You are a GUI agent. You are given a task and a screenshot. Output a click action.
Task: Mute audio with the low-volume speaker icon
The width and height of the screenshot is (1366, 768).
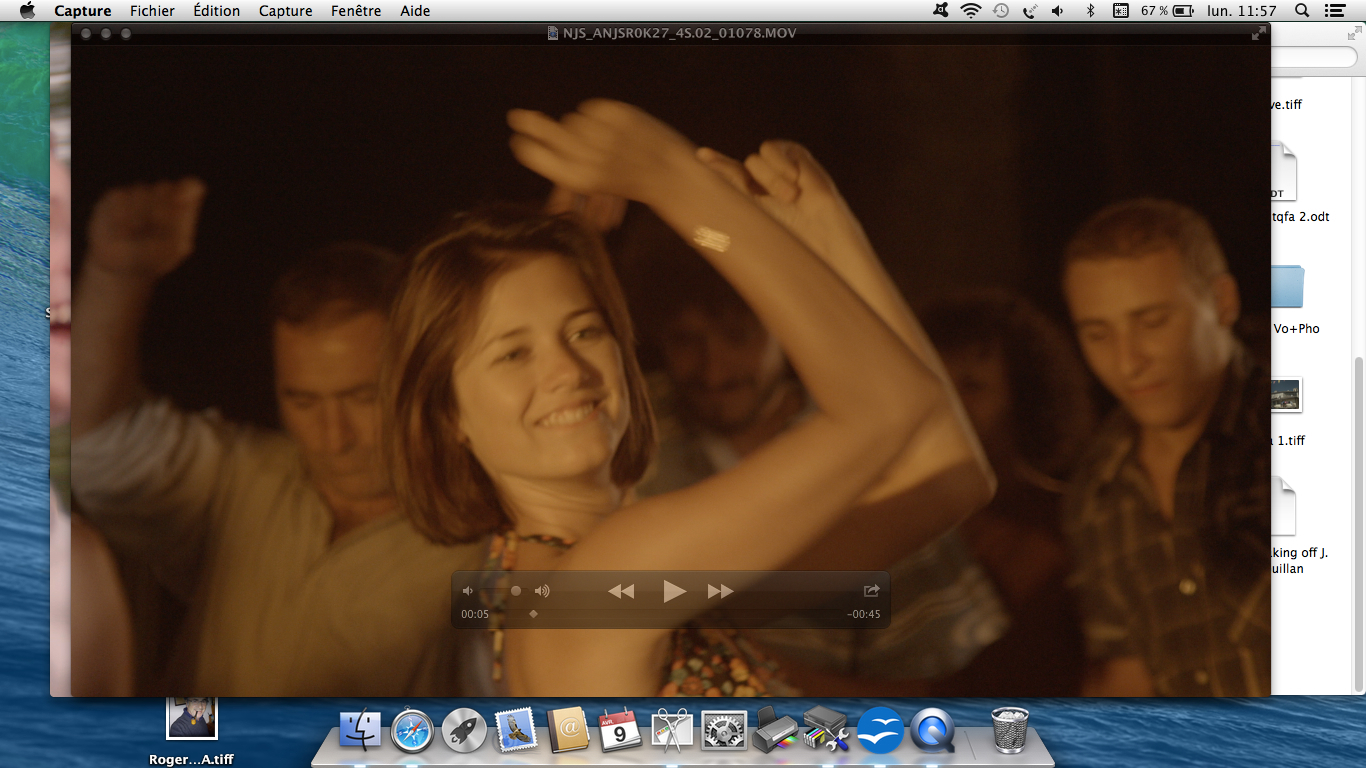[x=467, y=591]
